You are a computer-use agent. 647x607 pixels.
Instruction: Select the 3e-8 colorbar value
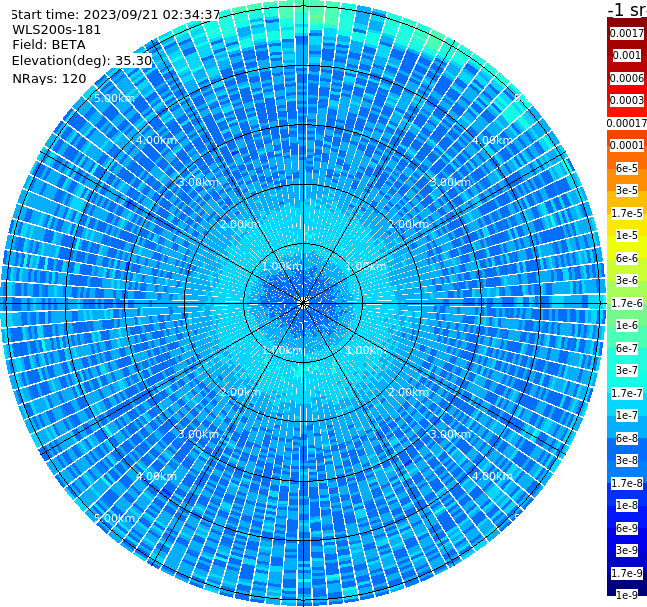point(627,460)
